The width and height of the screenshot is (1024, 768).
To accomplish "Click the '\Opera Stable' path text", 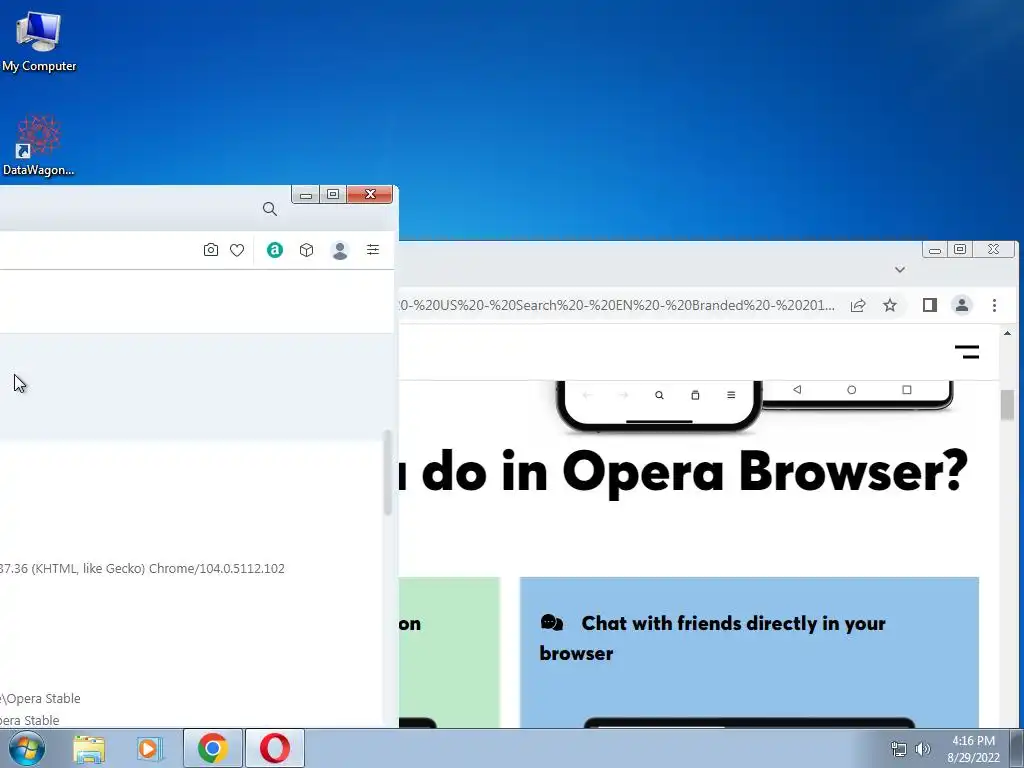I will click(40, 699).
